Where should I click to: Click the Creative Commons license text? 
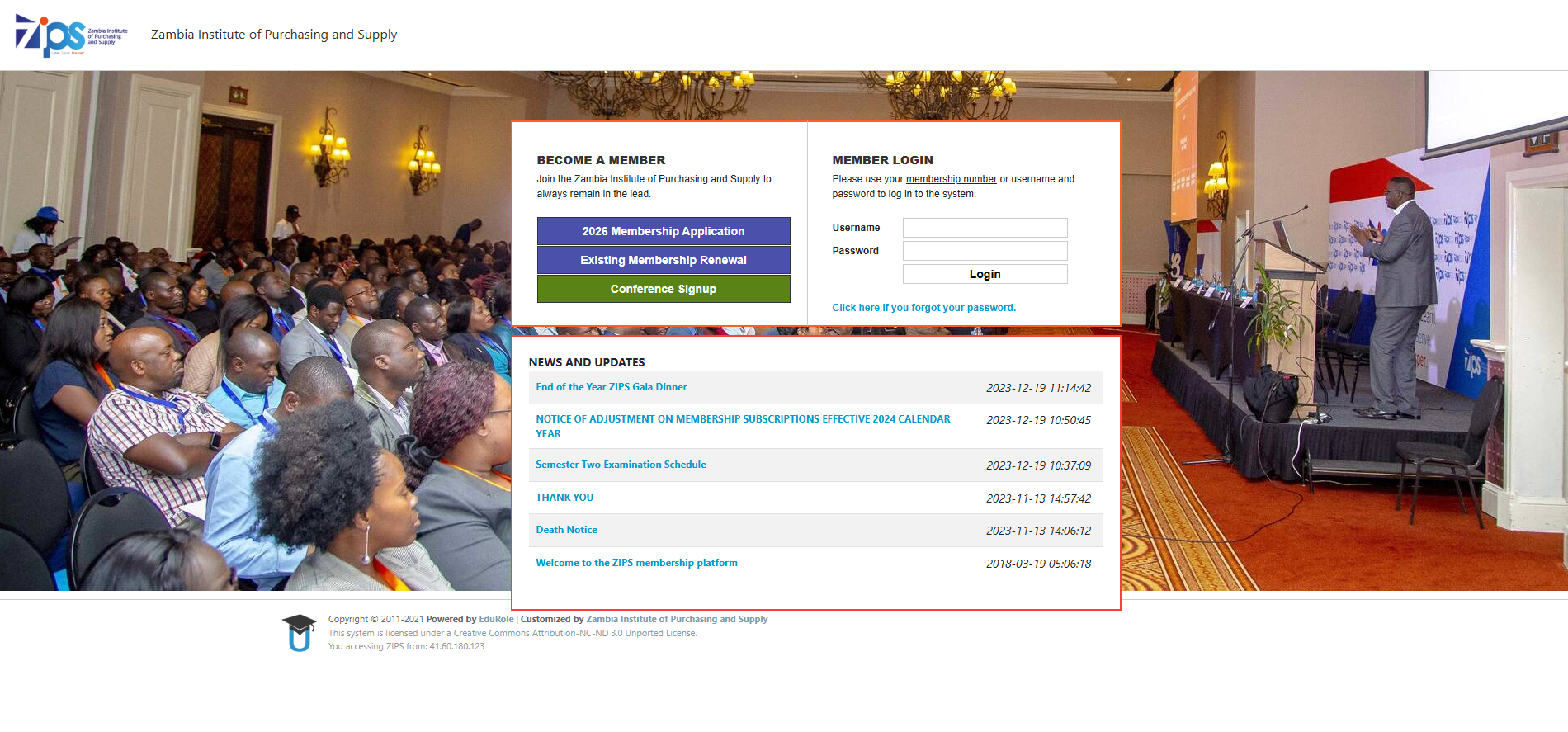(512, 634)
